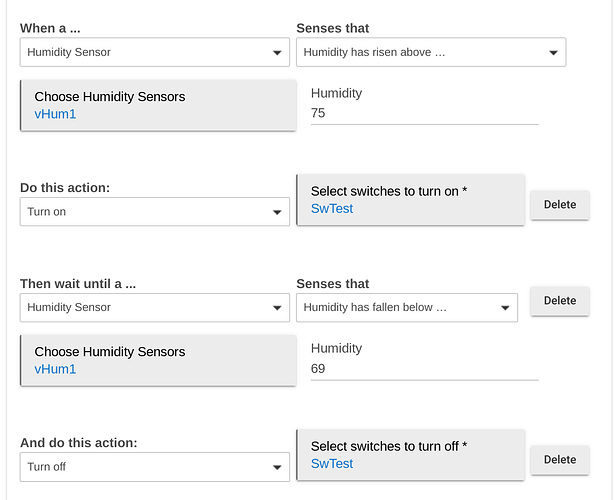
Task: Delete the 'Then wait until' condition
Action: pyautogui.click(x=560, y=301)
